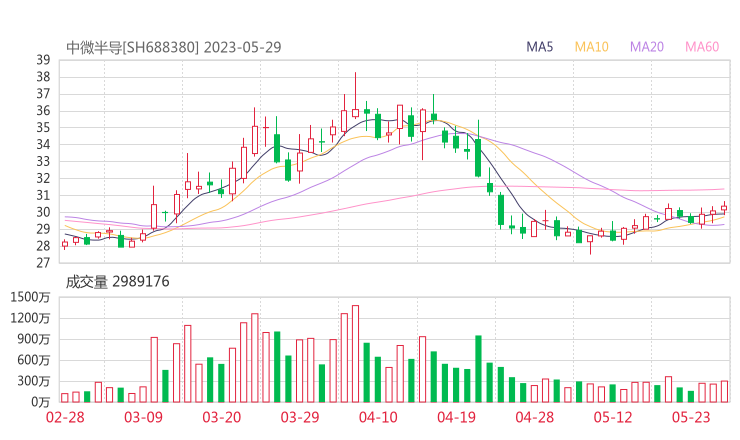Click the MA20 legend label
The width and height of the screenshot is (740, 440).
(647, 47)
